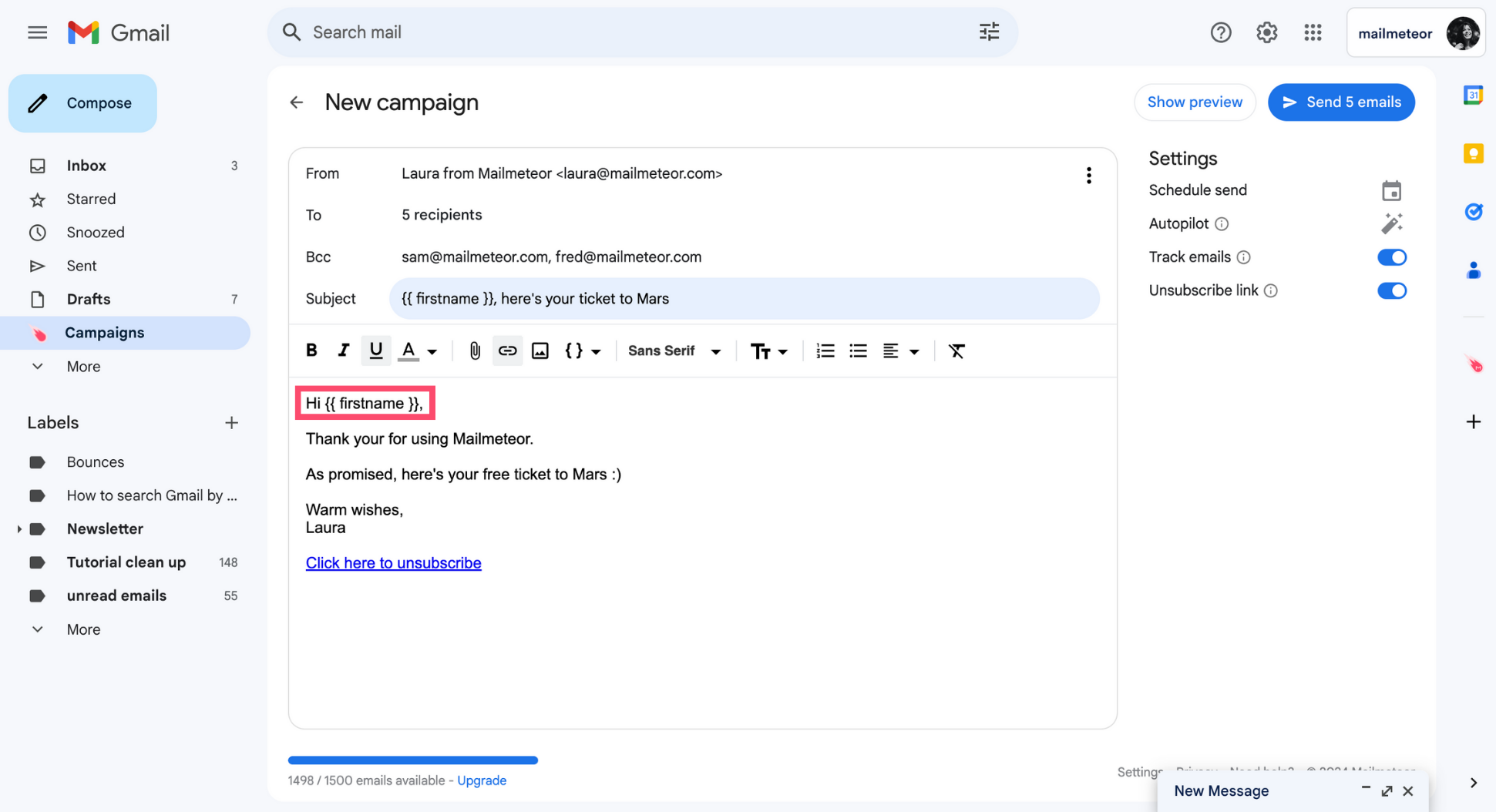Open the text alignment dropdown
Image resolution: width=1496 pixels, height=812 pixels.
(900, 351)
